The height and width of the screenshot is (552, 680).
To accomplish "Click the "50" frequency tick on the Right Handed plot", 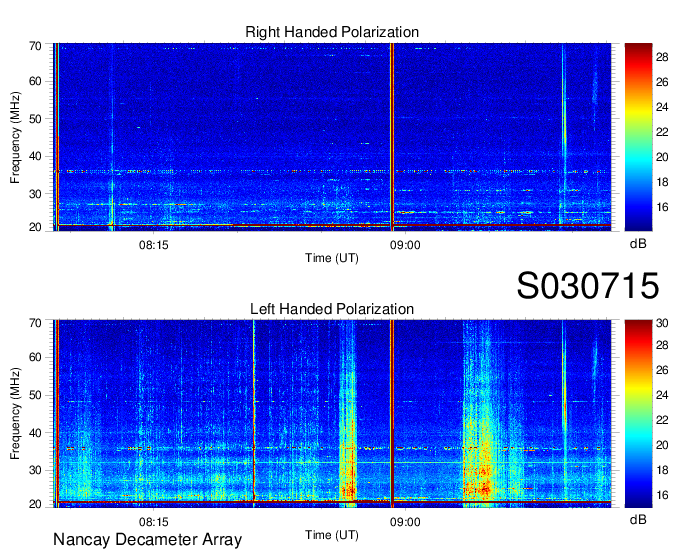I will tap(35, 119).
